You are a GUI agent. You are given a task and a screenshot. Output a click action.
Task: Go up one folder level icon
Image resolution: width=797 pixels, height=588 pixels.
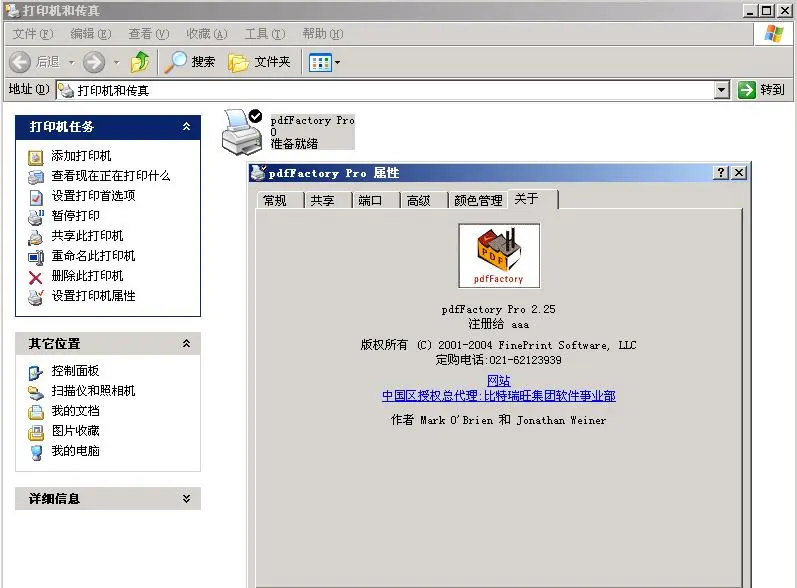point(140,61)
